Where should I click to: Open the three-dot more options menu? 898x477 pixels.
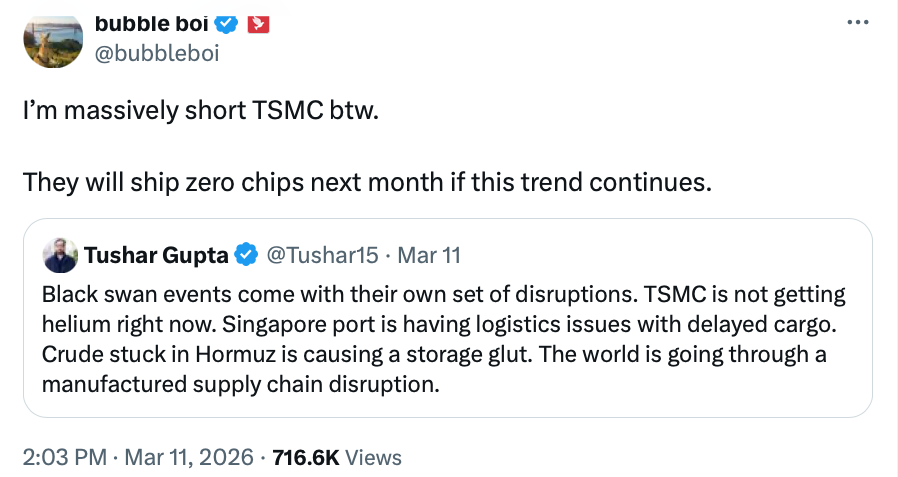(858, 22)
